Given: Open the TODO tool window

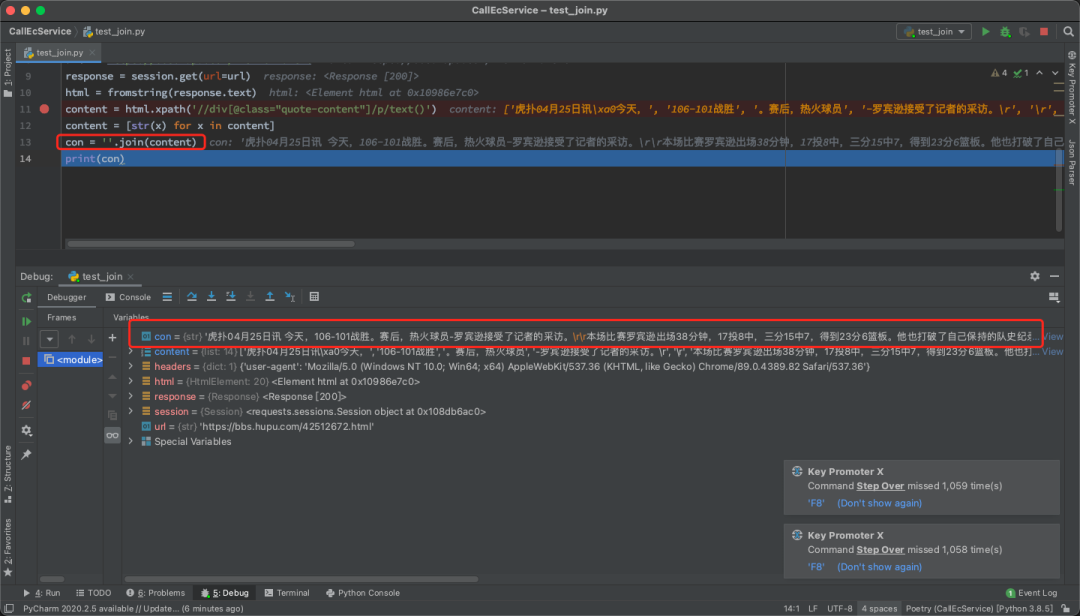Looking at the screenshot, I should tap(94, 593).
